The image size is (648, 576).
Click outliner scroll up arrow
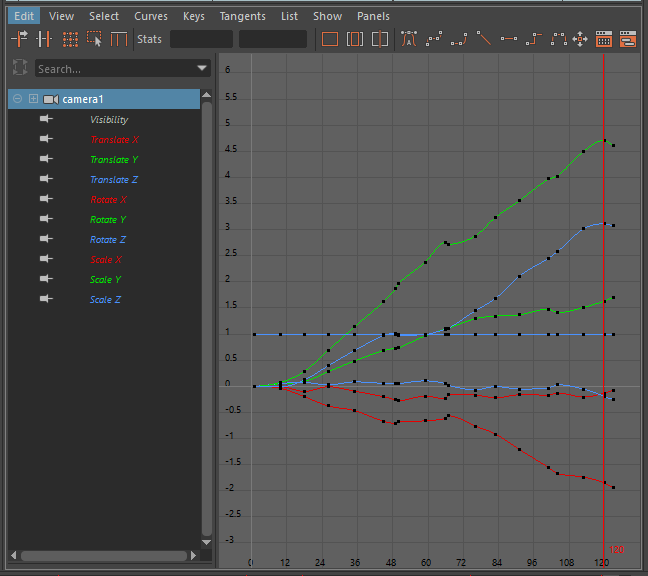click(207, 95)
